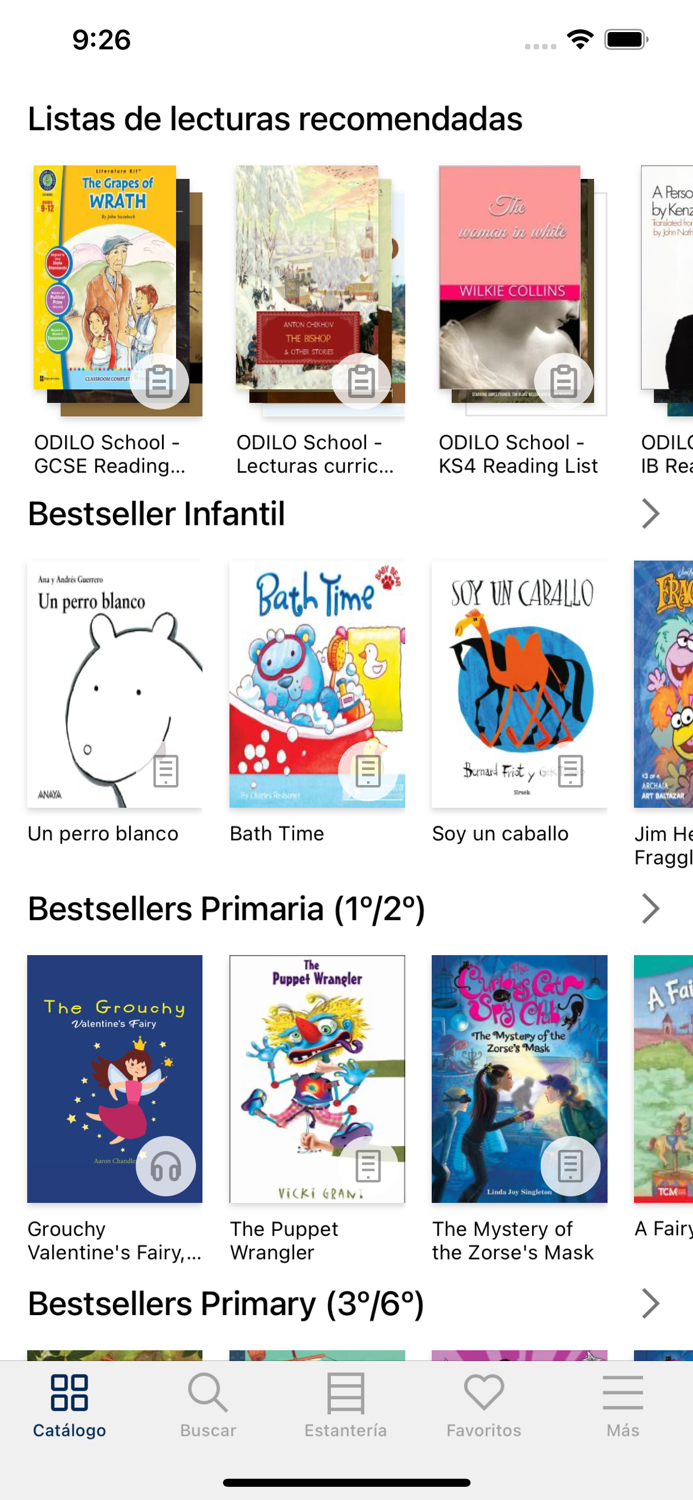Screen dimensions: 693x1500
Task: Go to the Favoritos heart tab
Action: point(484,1405)
